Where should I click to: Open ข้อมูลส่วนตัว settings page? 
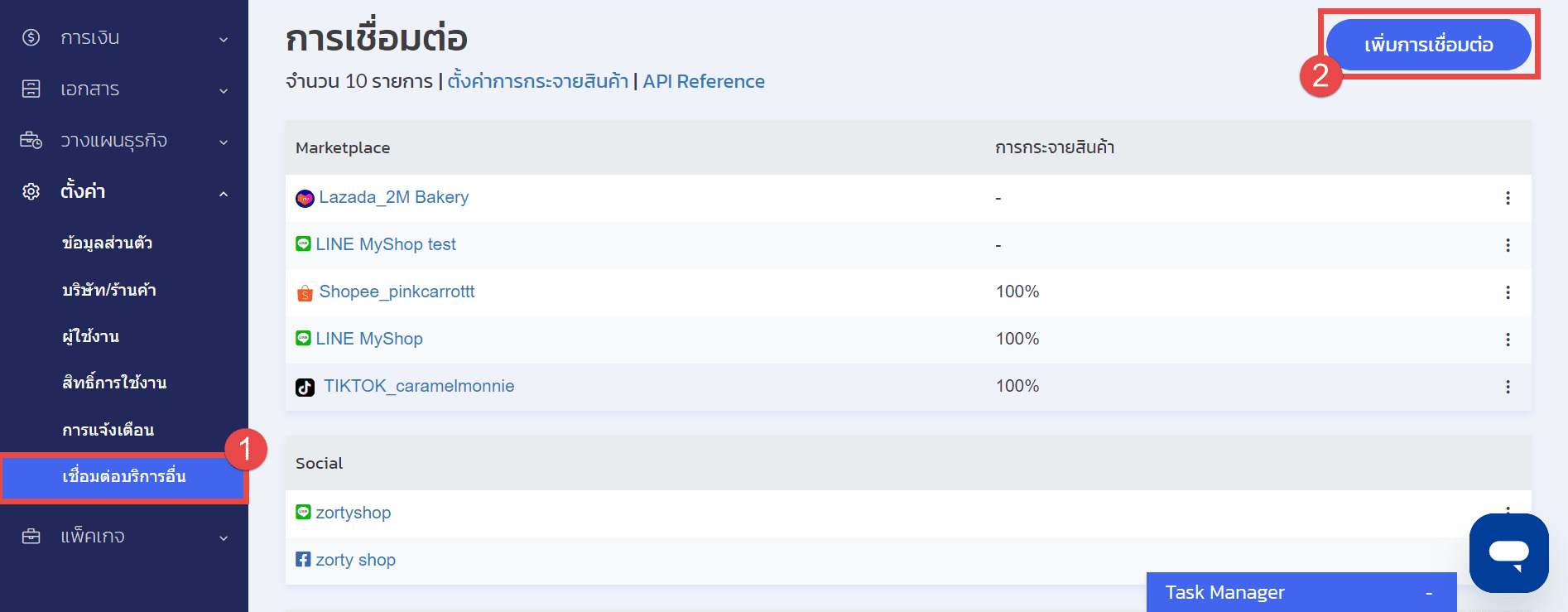(107, 243)
